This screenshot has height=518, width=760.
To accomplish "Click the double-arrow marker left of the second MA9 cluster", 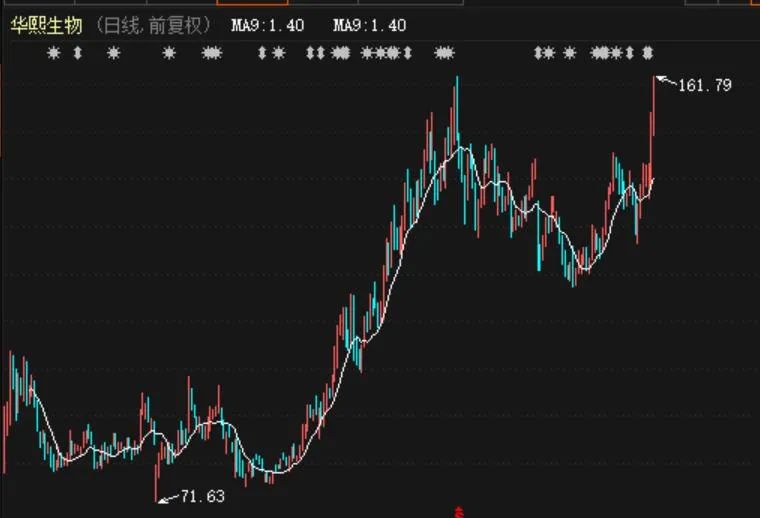I will click(315, 53).
